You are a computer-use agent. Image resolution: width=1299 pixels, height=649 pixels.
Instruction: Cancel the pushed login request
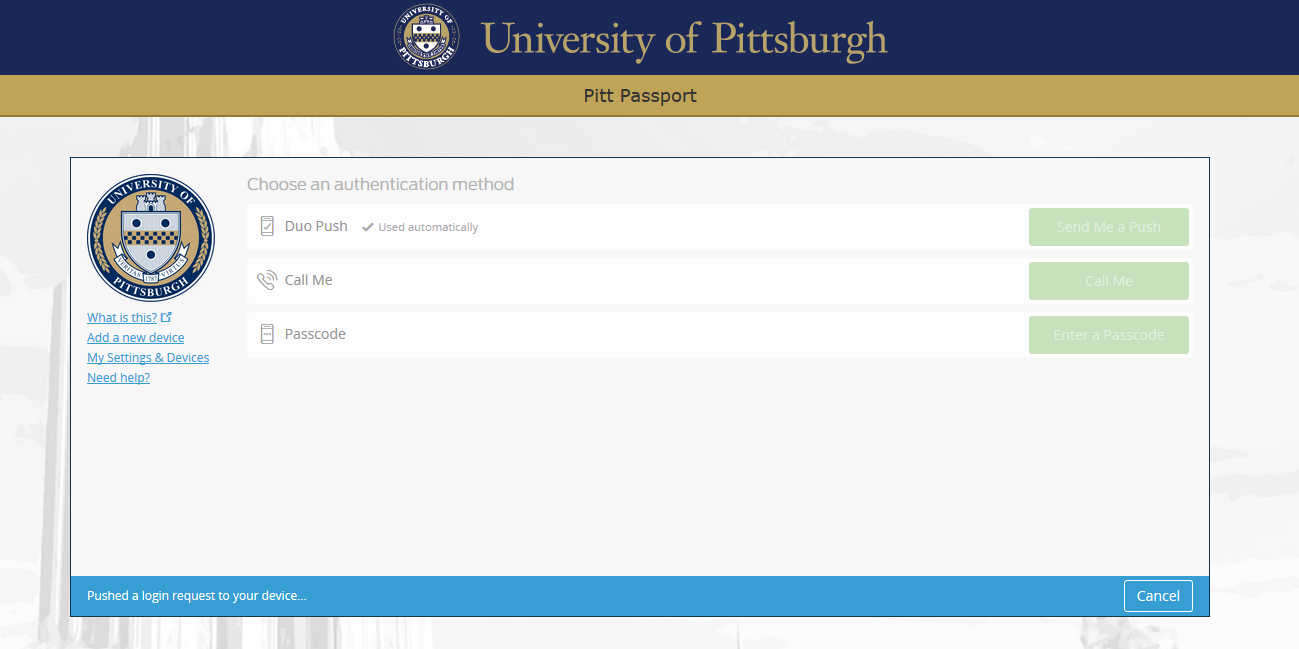click(x=1158, y=596)
